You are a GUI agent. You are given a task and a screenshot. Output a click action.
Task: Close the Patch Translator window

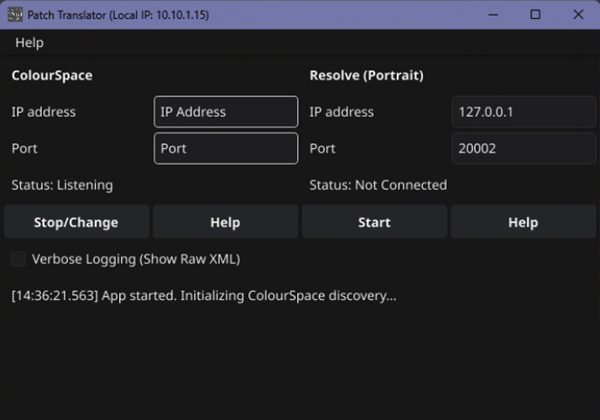(x=577, y=14)
